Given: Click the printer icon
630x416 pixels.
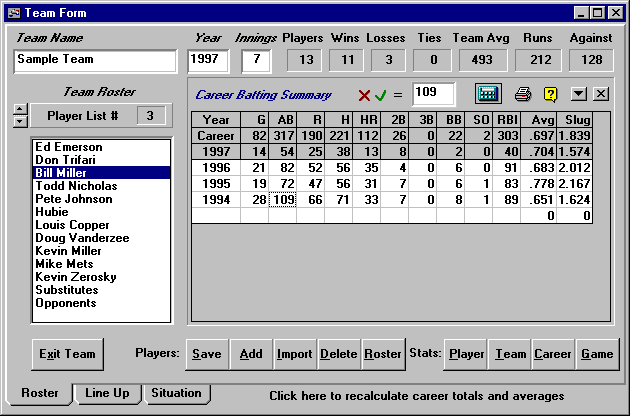Looking at the screenshot, I should tap(523, 95).
